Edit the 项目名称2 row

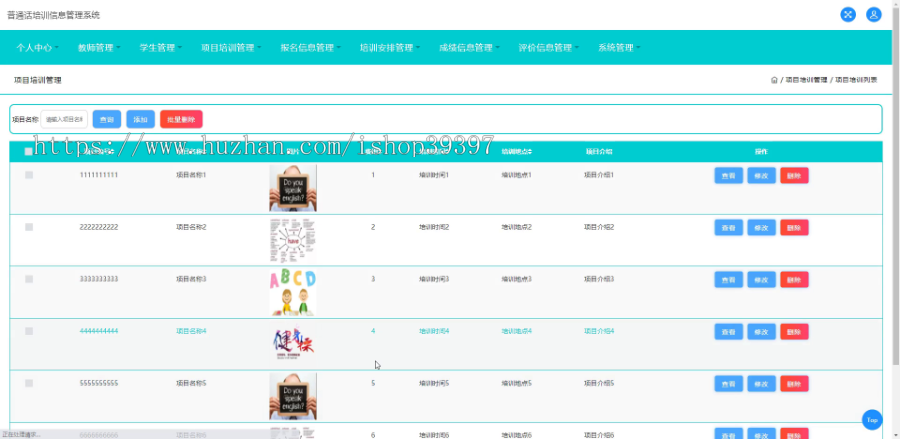click(761, 227)
